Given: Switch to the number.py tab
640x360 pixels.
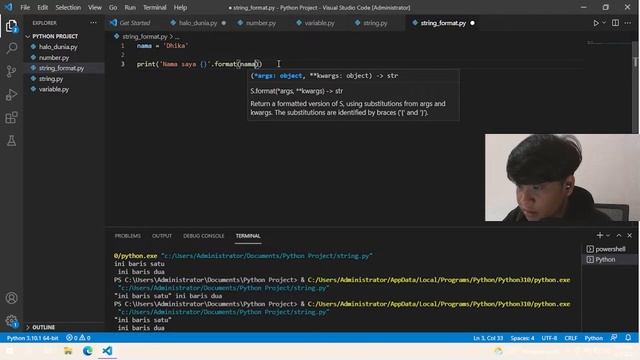Looking at the screenshot, I should pyautogui.click(x=260, y=23).
